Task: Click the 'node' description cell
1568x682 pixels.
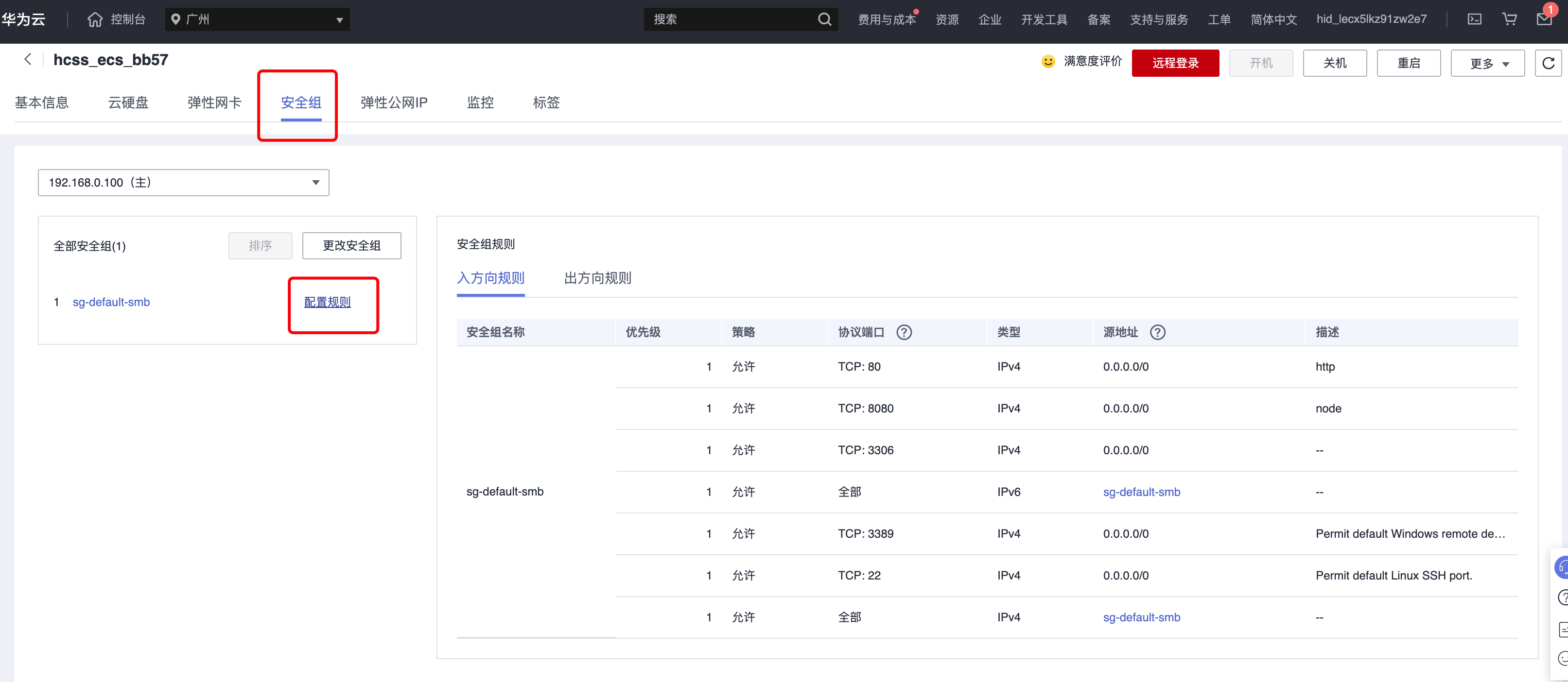Action: pyautogui.click(x=1328, y=409)
